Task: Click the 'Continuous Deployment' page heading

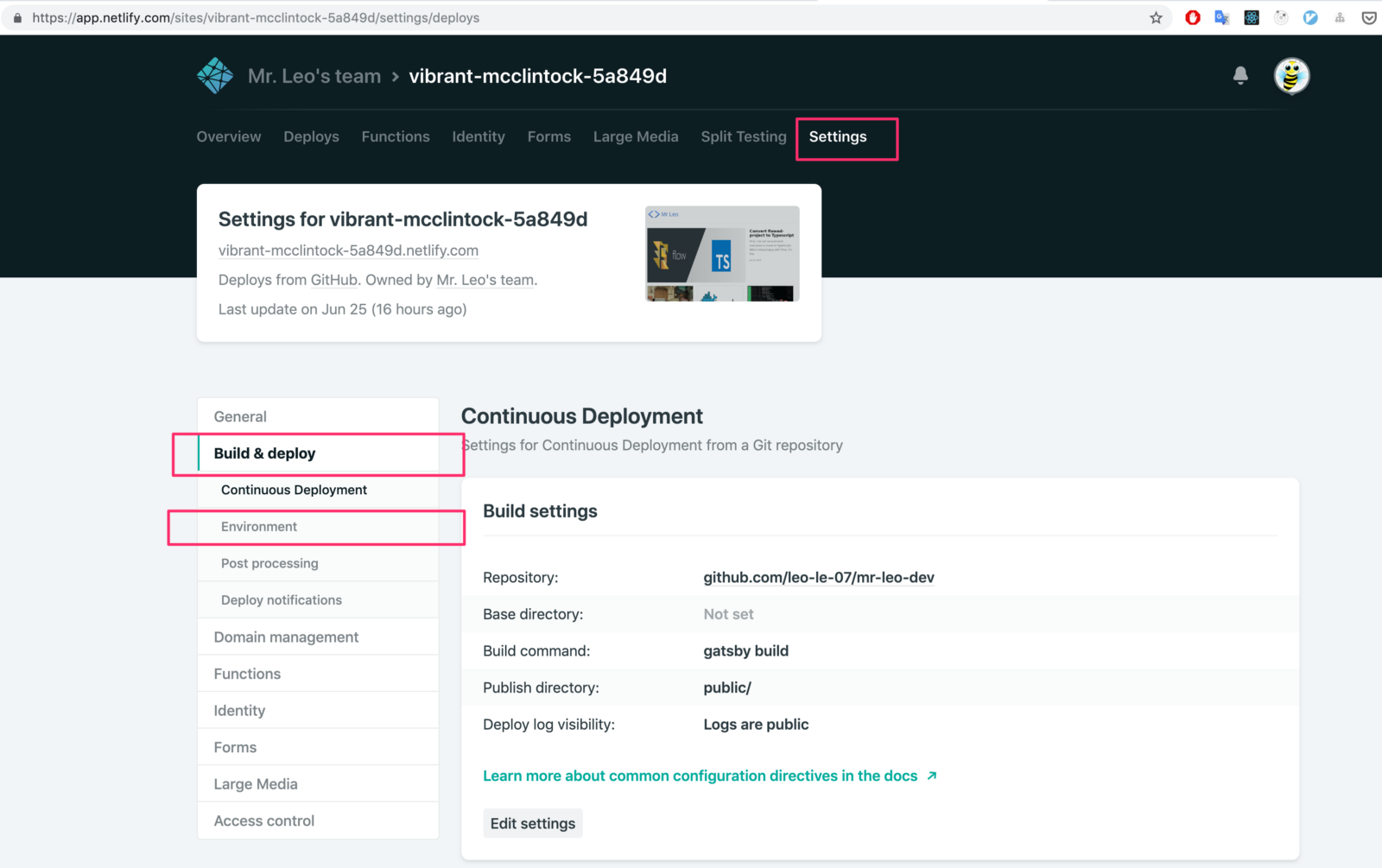Action: 582,416
